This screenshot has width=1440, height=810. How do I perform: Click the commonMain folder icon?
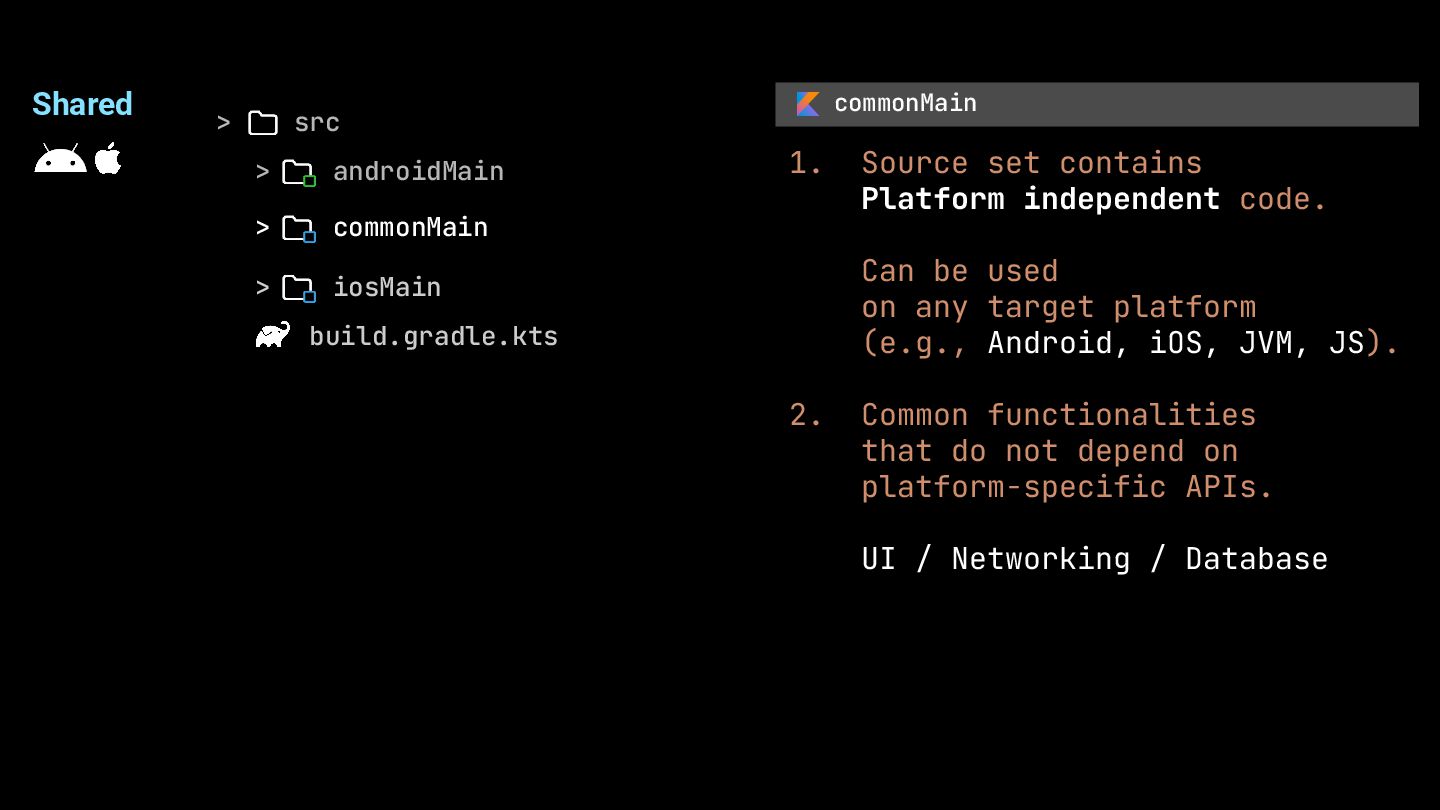[298, 229]
